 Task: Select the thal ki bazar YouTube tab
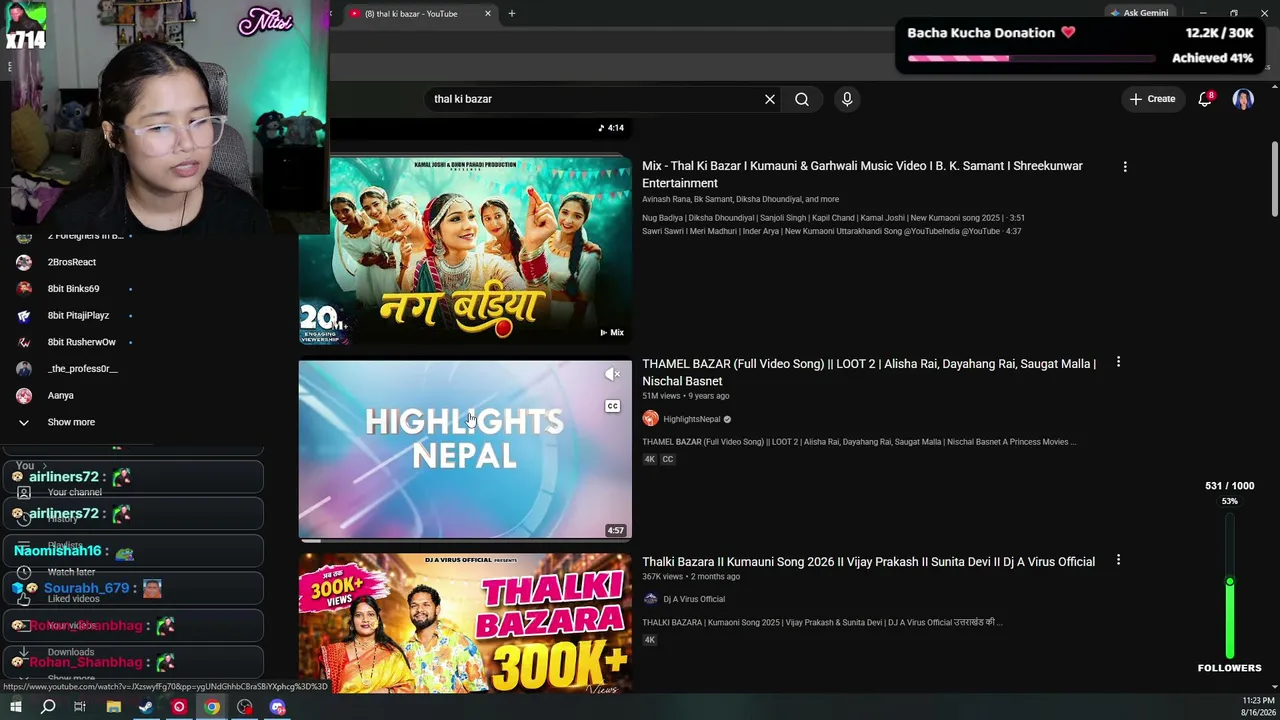420,13
